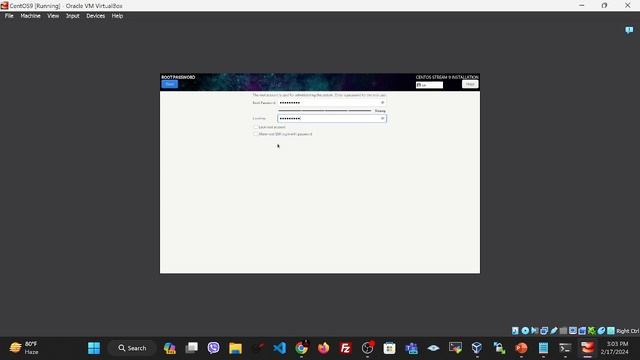Click the installer Help button
Screen dimensions: 640x360
[x=470, y=84]
